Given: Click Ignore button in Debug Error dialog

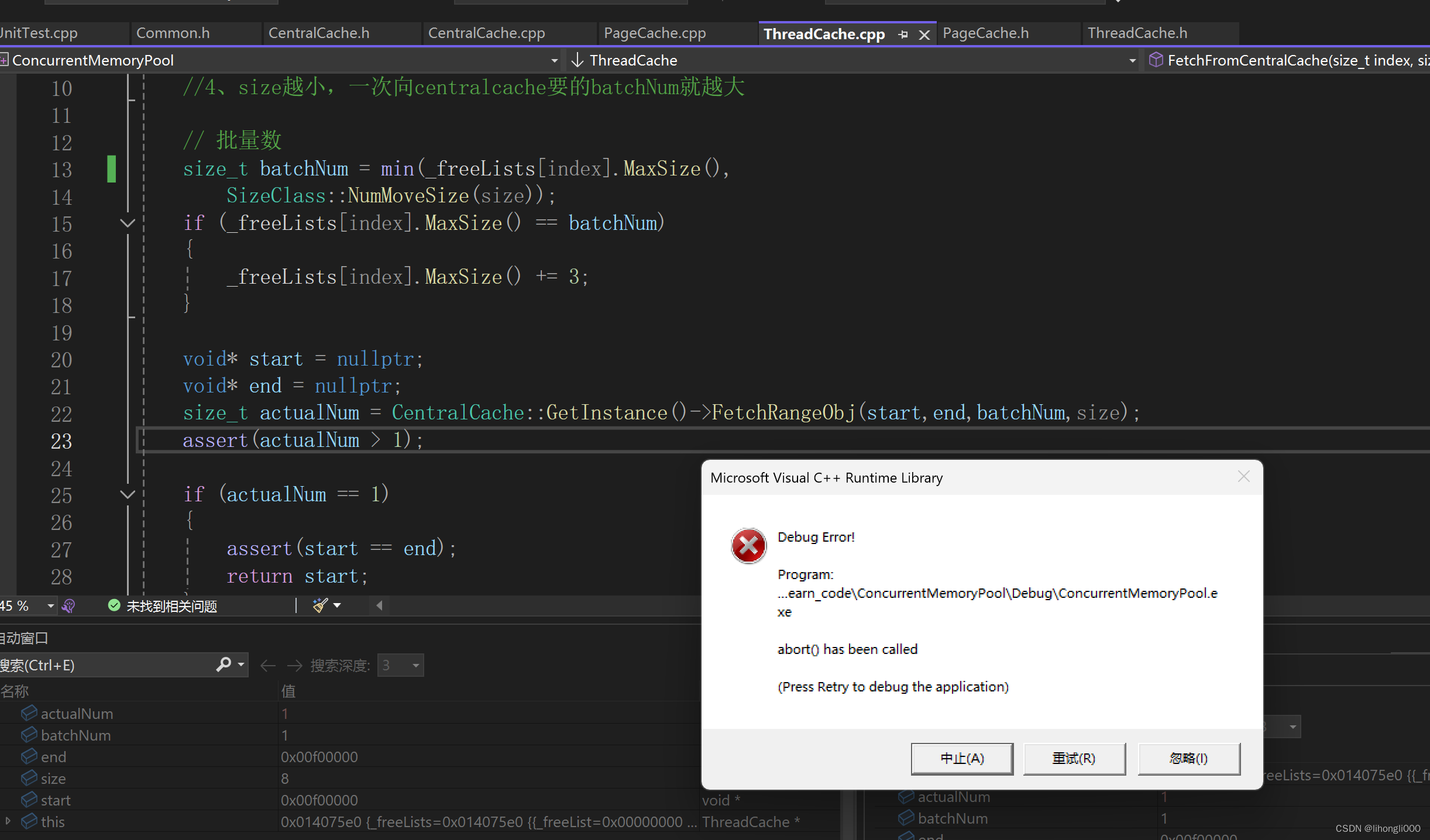Looking at the screenshot, I should [x=1188, y=758].
